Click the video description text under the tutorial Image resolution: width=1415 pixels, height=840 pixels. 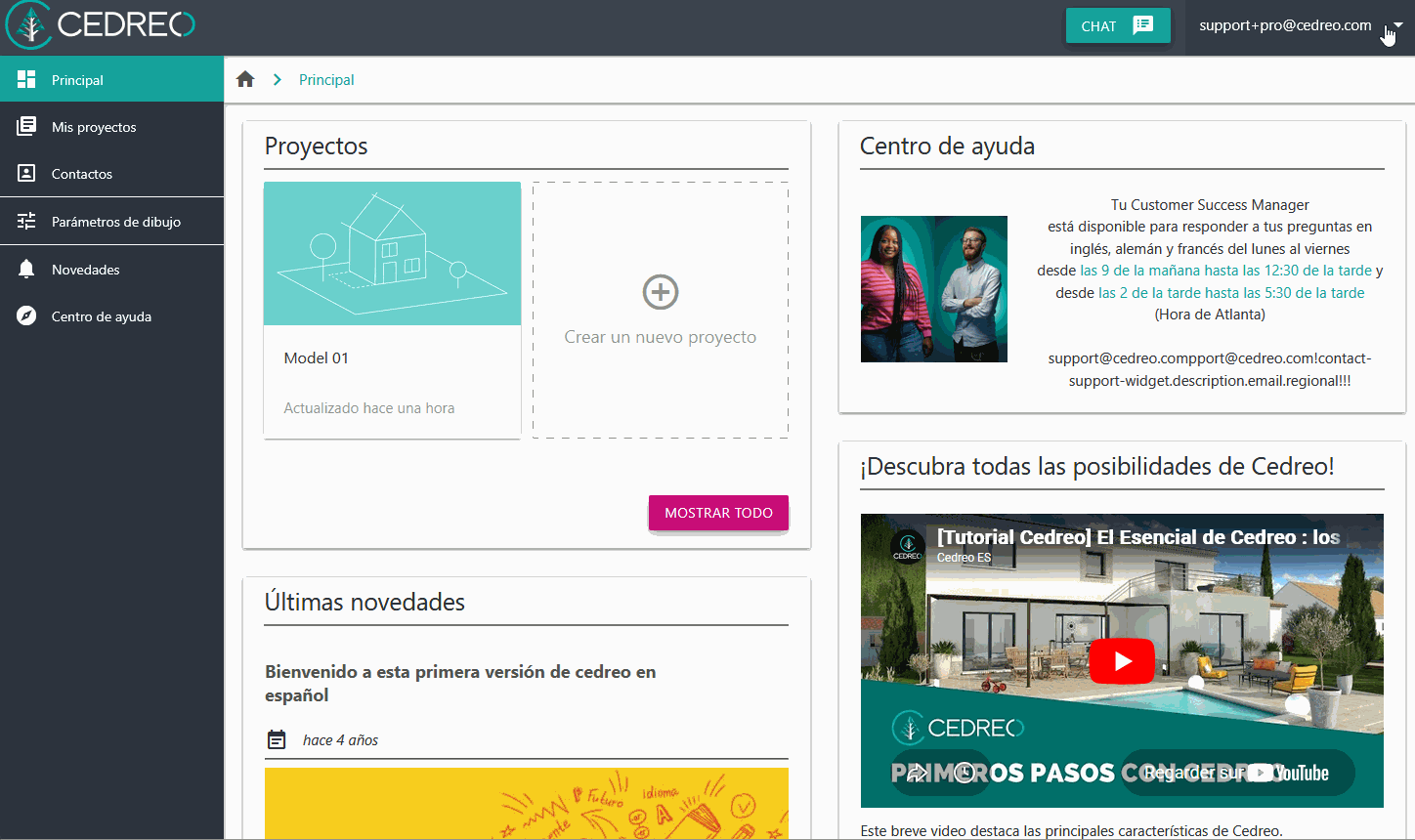pos(1071,831)
